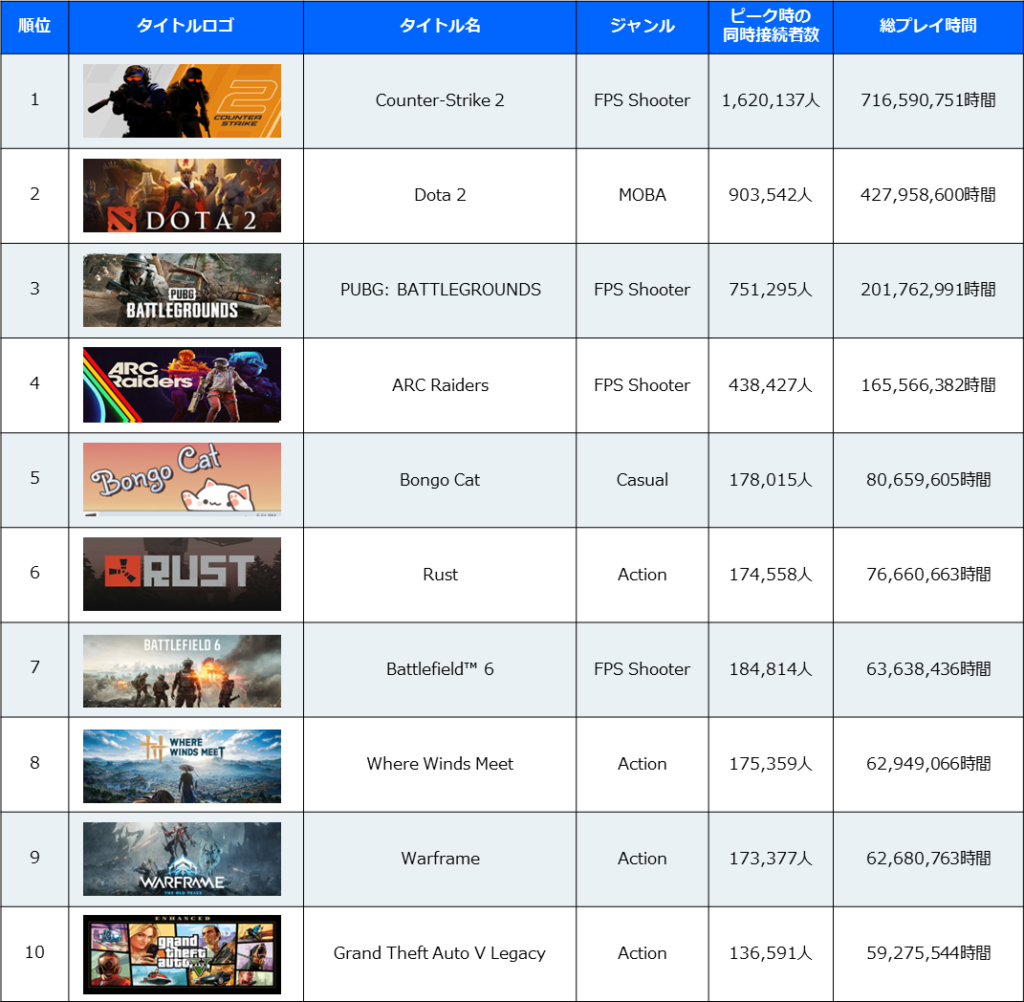Select the ジャンル column header
1024x1002 pixels.
point(642,26)
